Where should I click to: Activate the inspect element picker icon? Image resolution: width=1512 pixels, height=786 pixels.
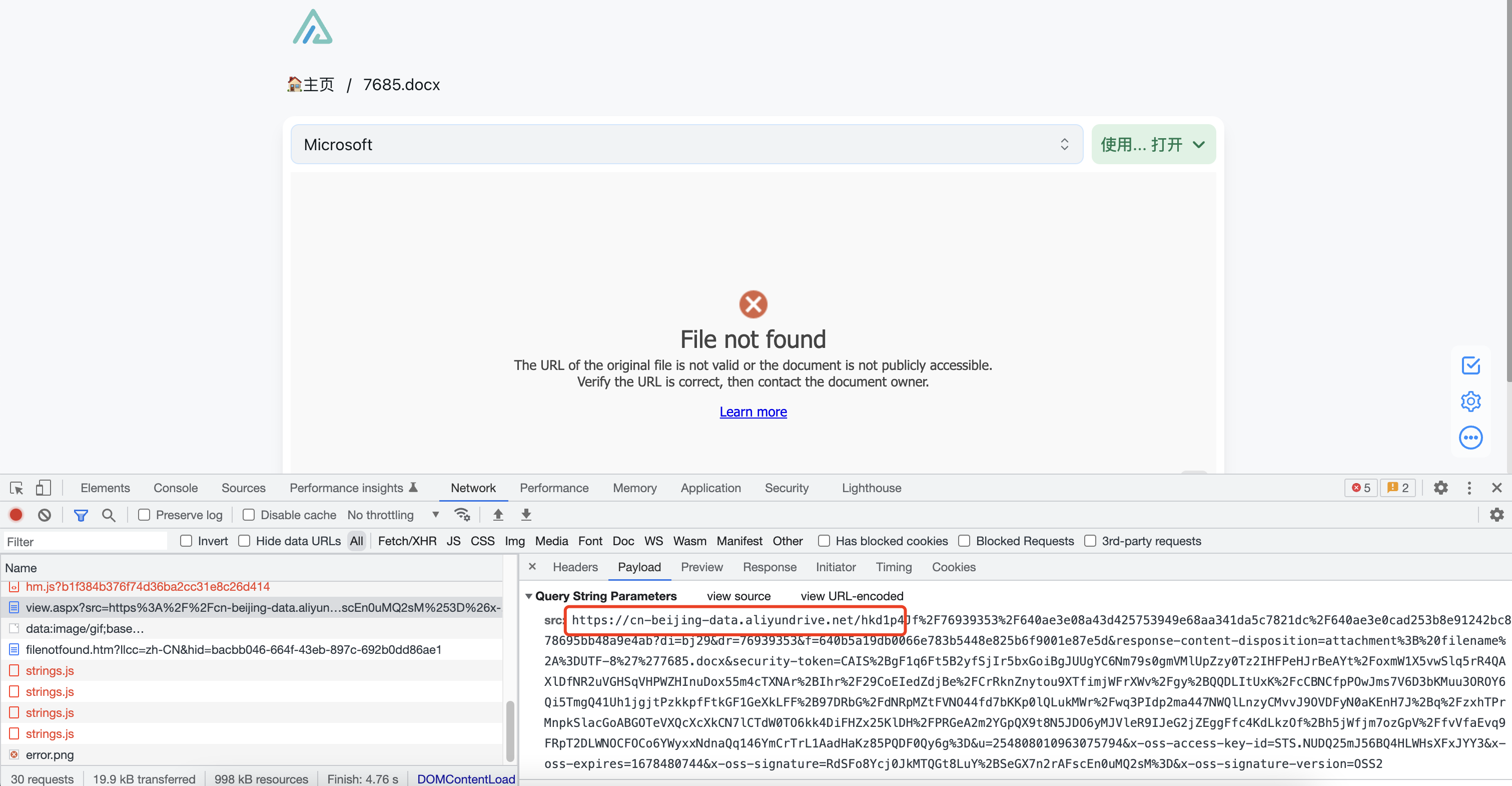coord(17,488)
